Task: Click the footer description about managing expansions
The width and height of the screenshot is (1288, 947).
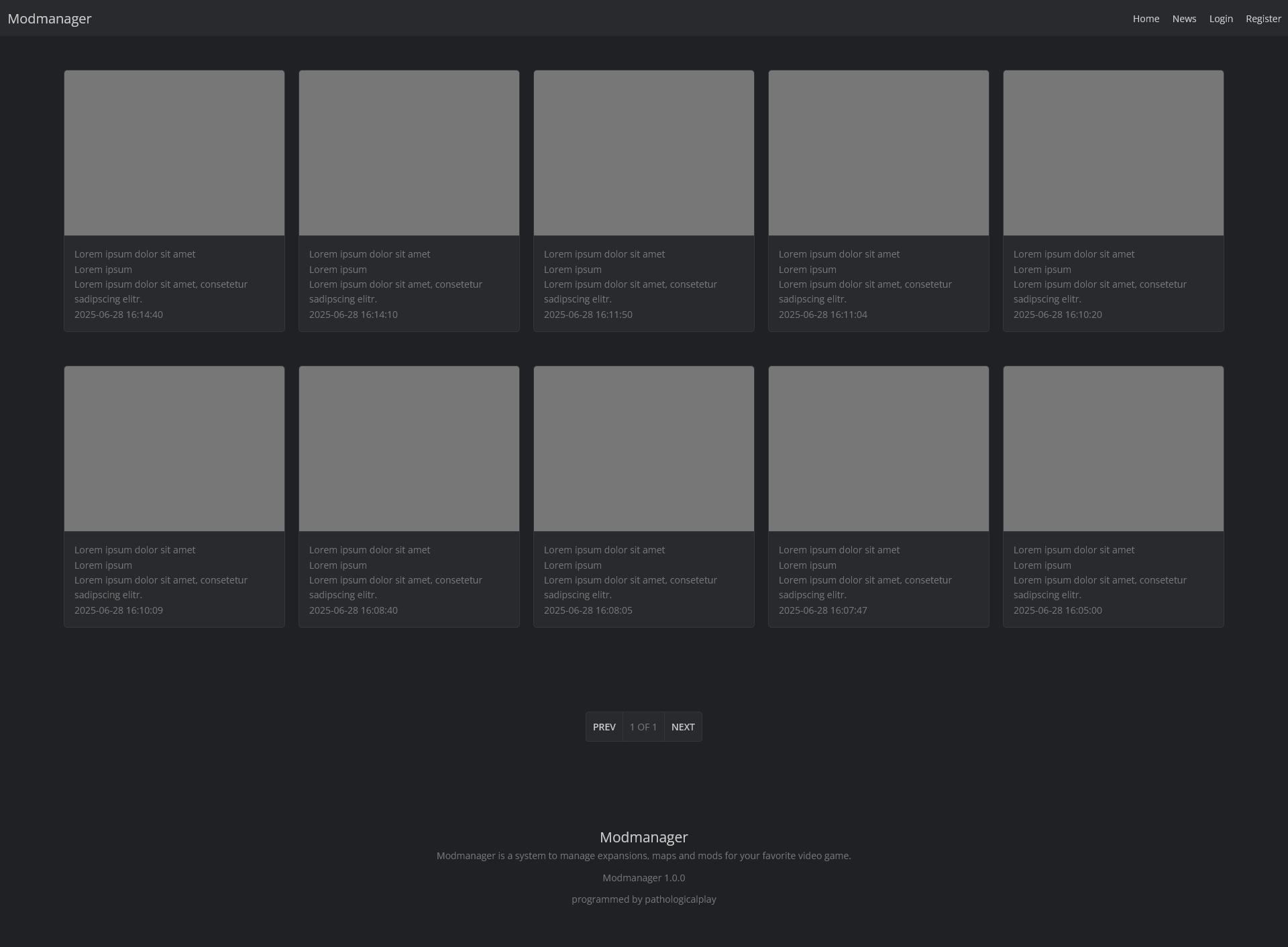Action: tap(644, 856)
